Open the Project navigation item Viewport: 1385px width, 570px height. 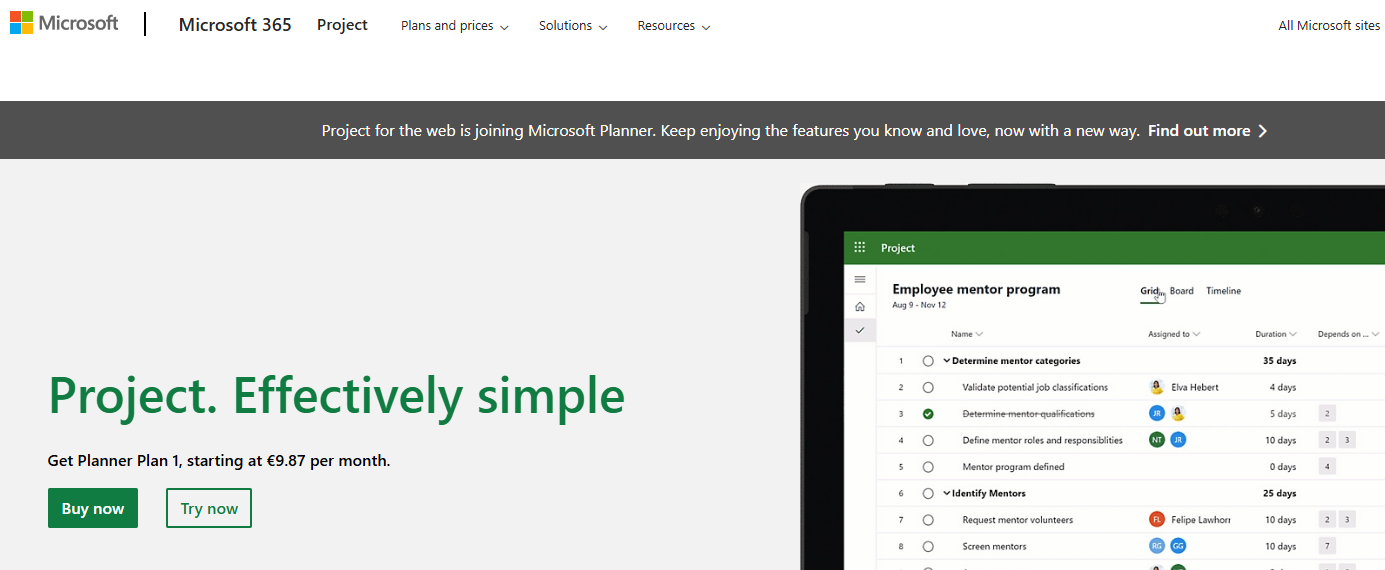(342, 25)
